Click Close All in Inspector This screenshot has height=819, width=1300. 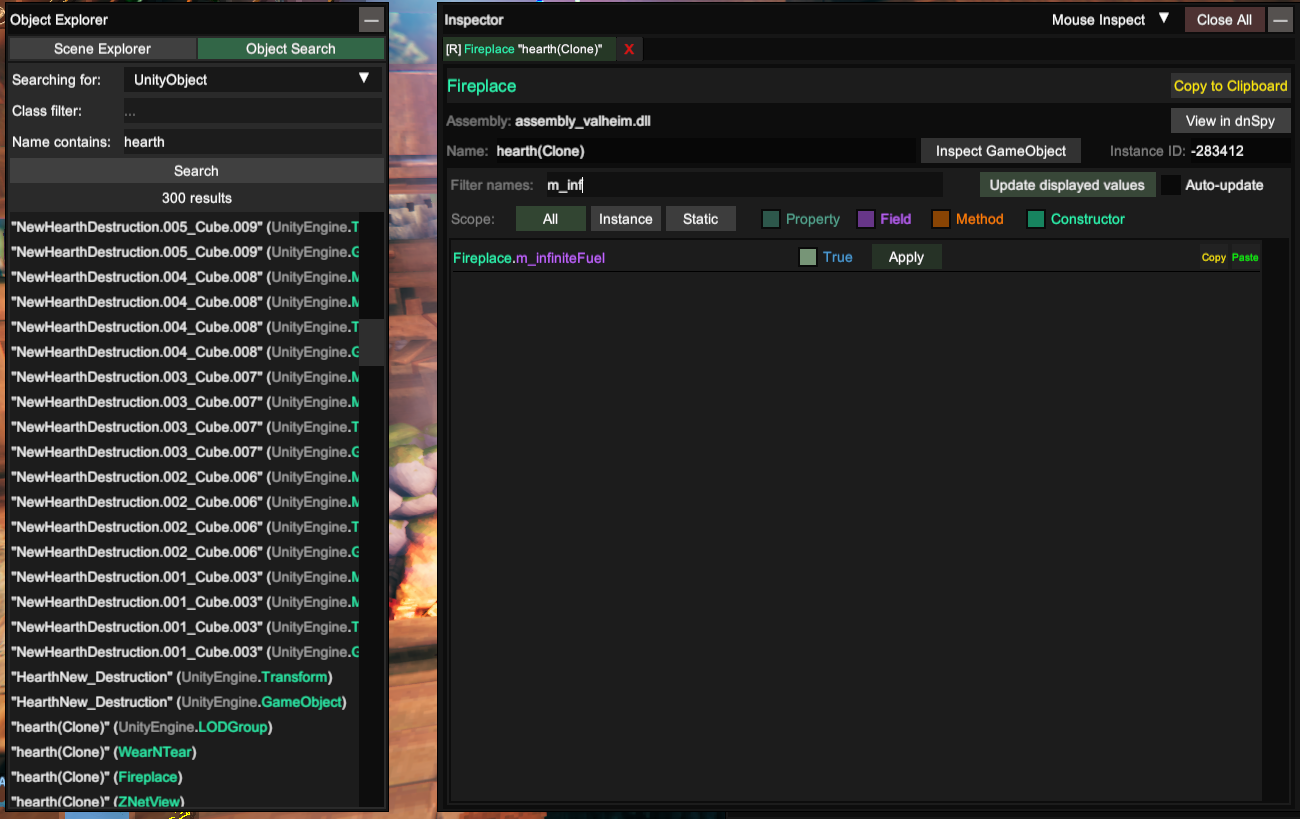point(1224,20)
